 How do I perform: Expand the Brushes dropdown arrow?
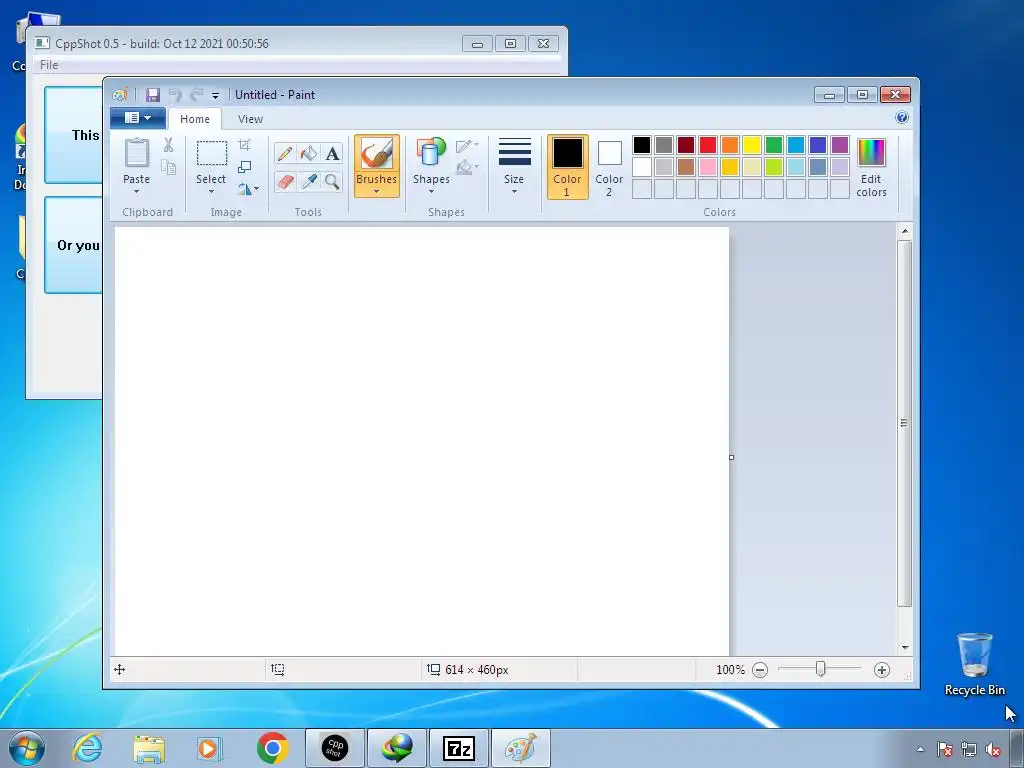[377, 191]
